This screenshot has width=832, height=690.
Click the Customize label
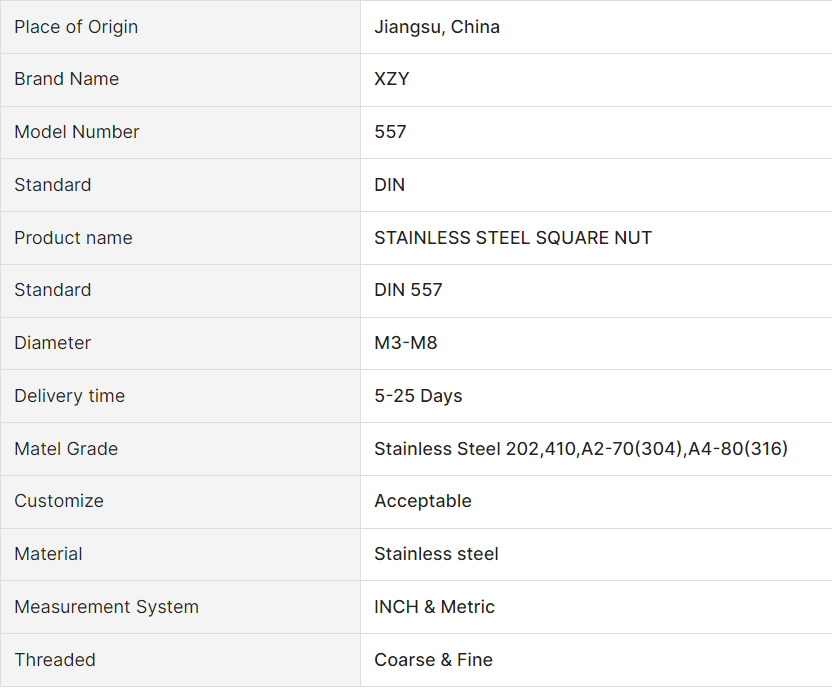pyautogui.click(x=59, y=501)
